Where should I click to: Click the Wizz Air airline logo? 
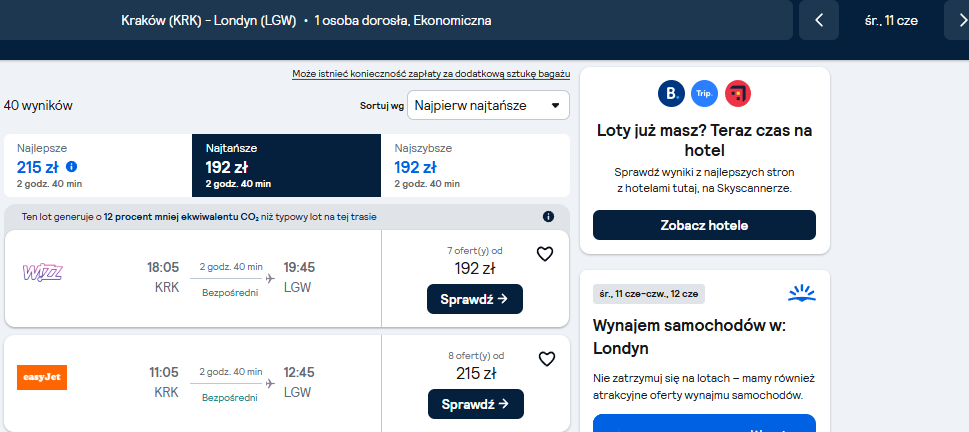43,273
